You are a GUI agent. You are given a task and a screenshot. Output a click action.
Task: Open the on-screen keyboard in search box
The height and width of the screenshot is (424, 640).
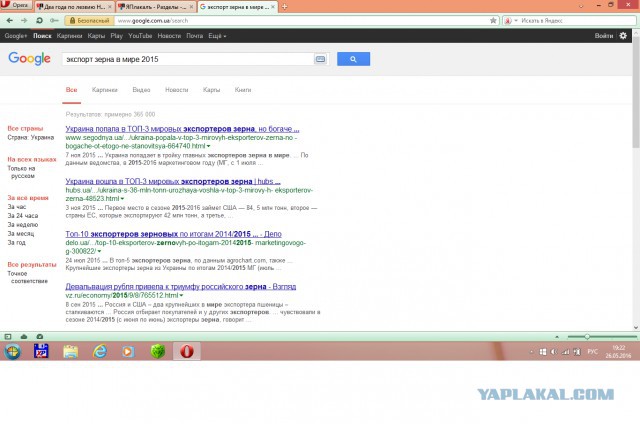pyautogui.click(x=320, y=59)
